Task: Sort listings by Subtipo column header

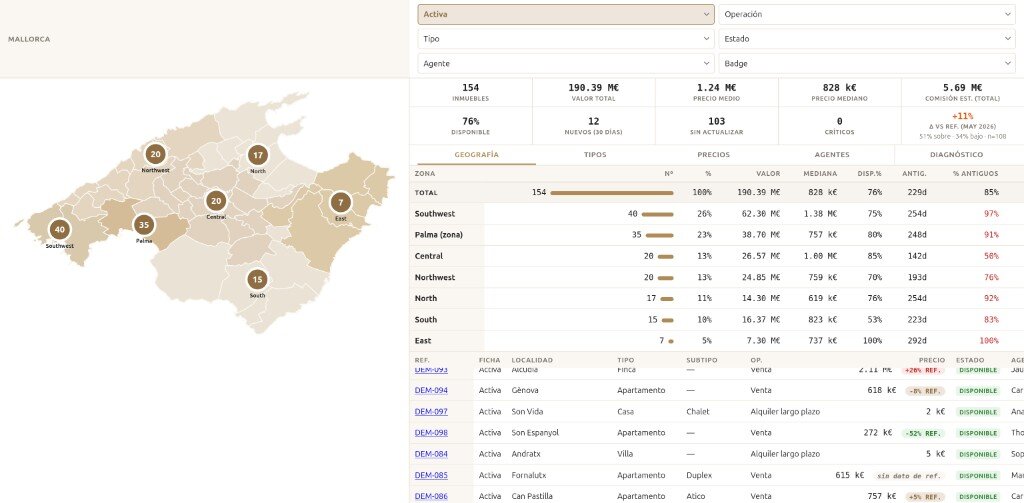Action: click(701, 360)
